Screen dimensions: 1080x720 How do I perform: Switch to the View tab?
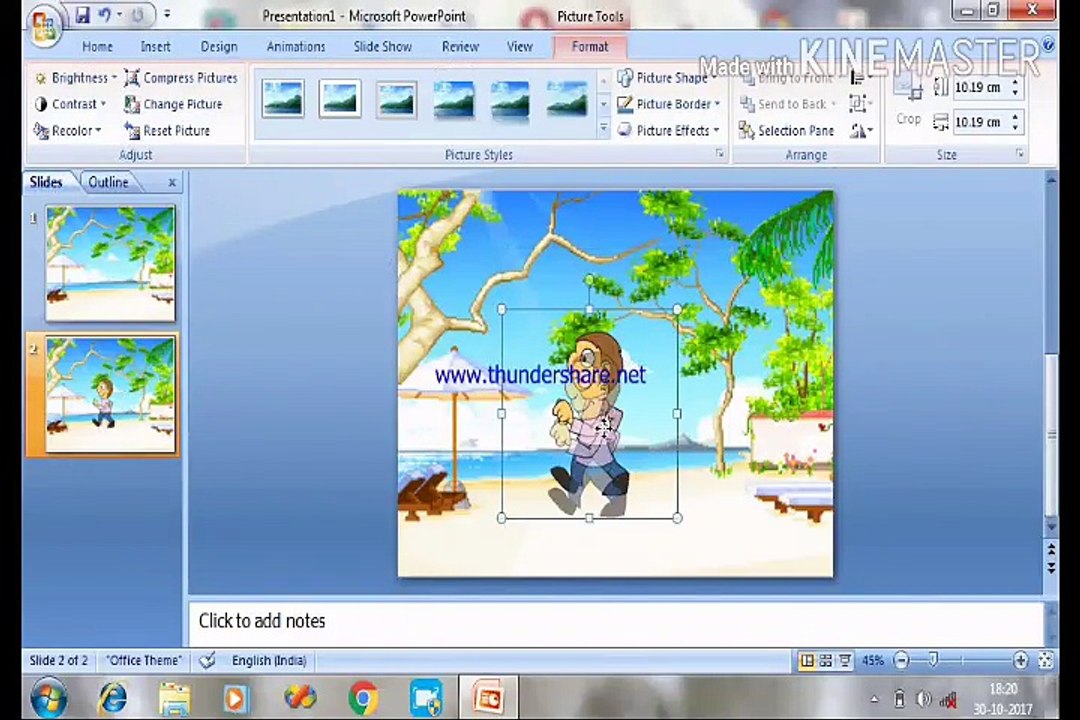click(x=520, y=47)
